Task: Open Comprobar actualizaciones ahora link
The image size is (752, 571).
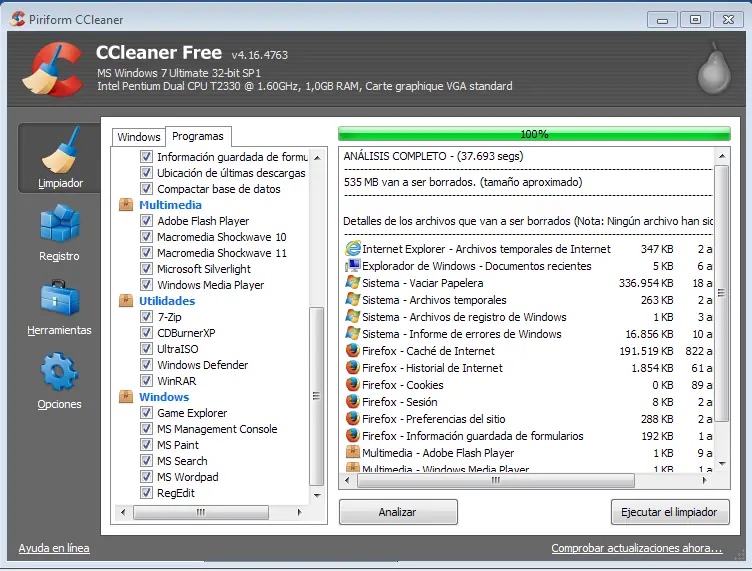Action: coord(636,548)
